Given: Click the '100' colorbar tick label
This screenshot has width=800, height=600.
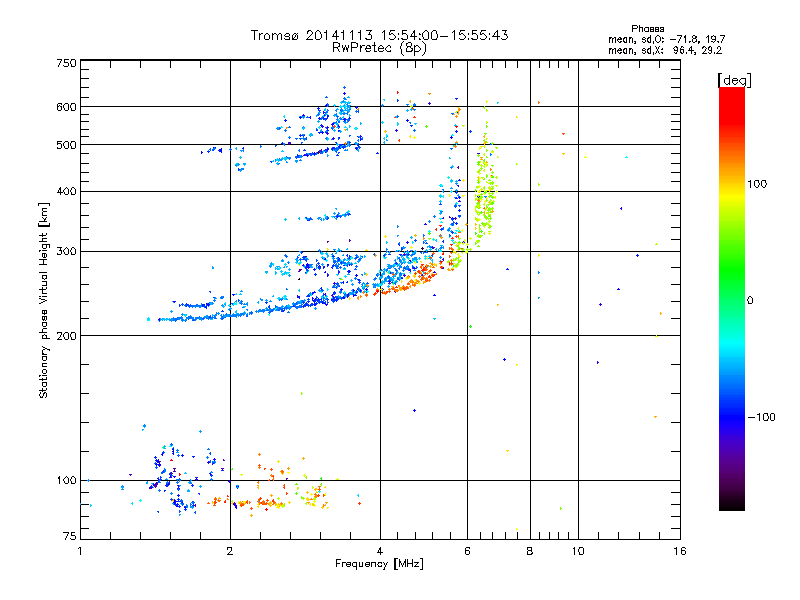Looking at the screenshot, I should click(x=757, y=184).
